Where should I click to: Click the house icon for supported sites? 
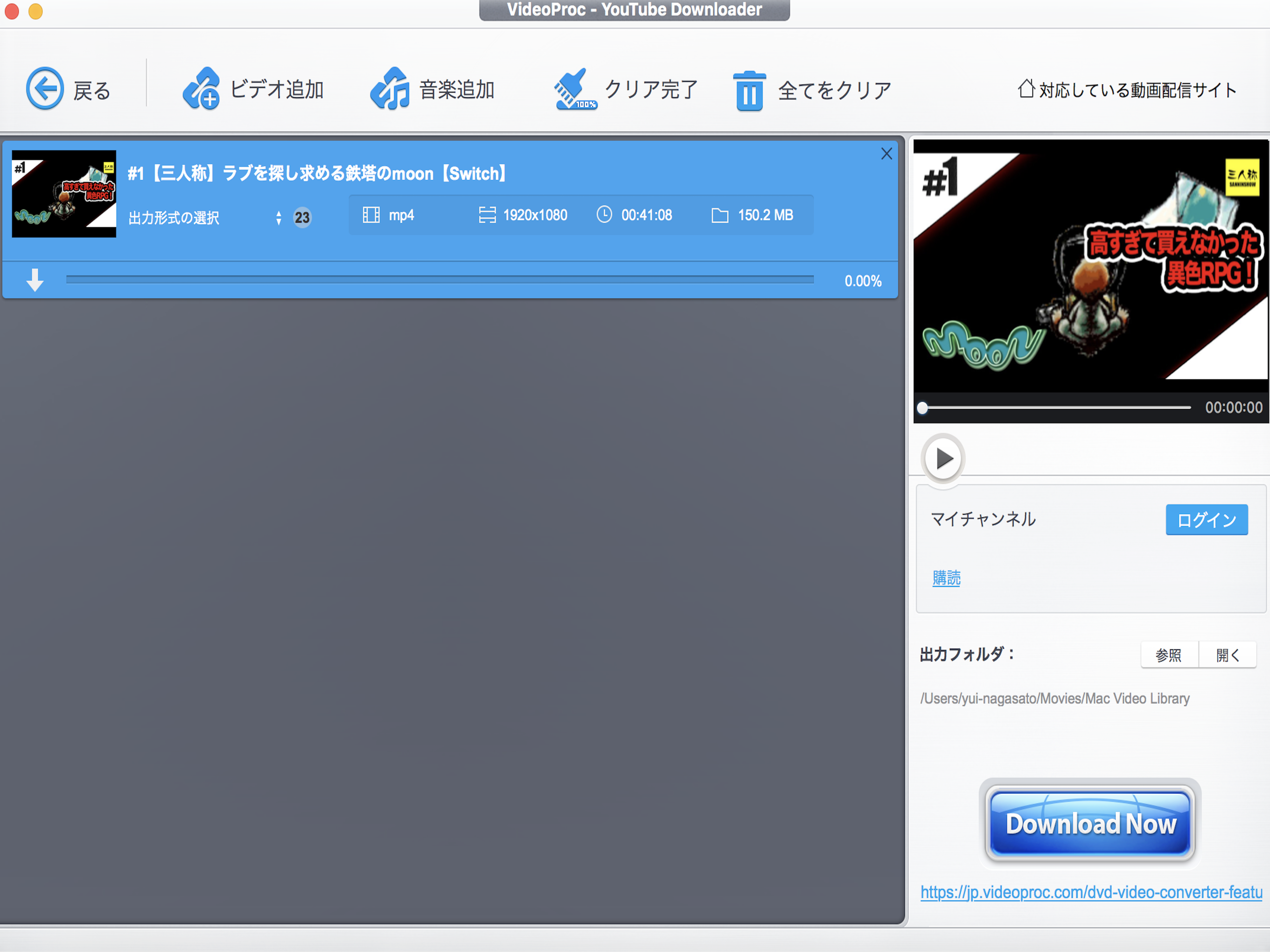point(1026,89)
